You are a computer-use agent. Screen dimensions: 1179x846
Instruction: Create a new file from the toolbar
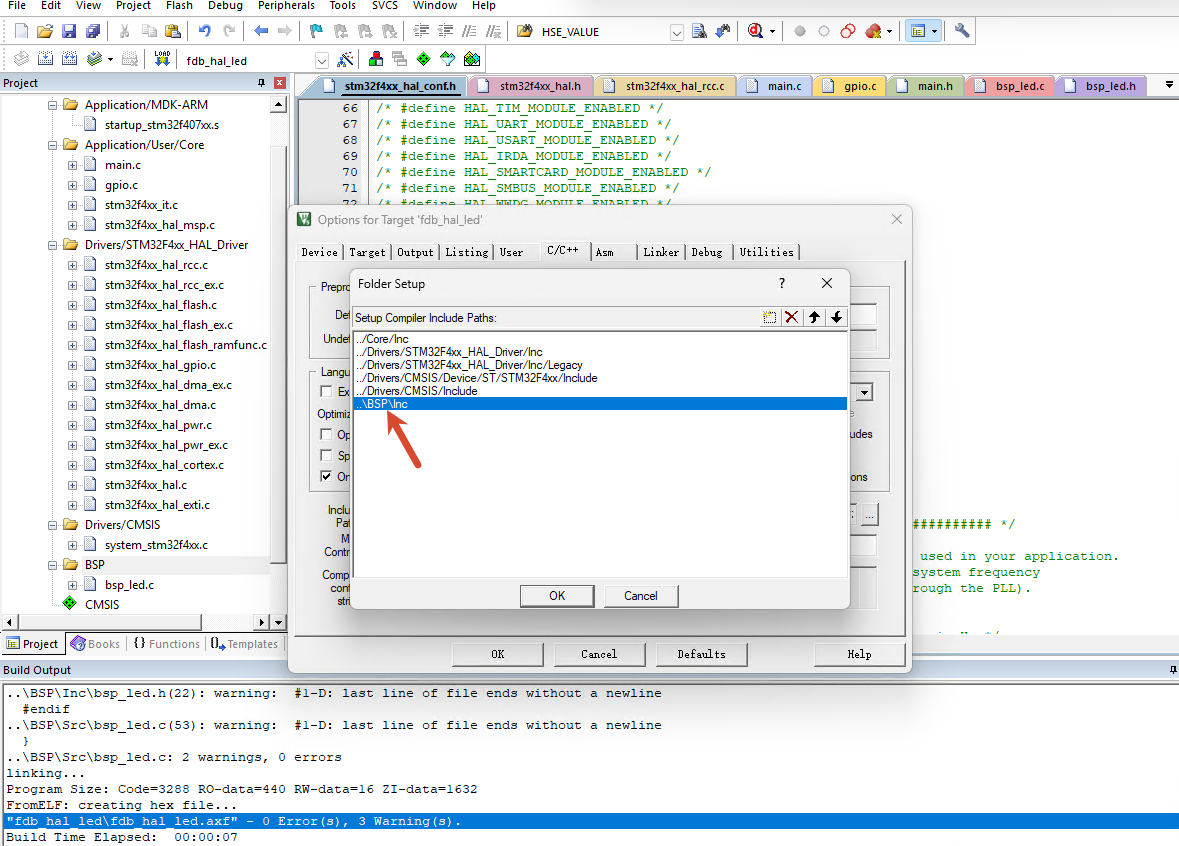coord(21,31)
